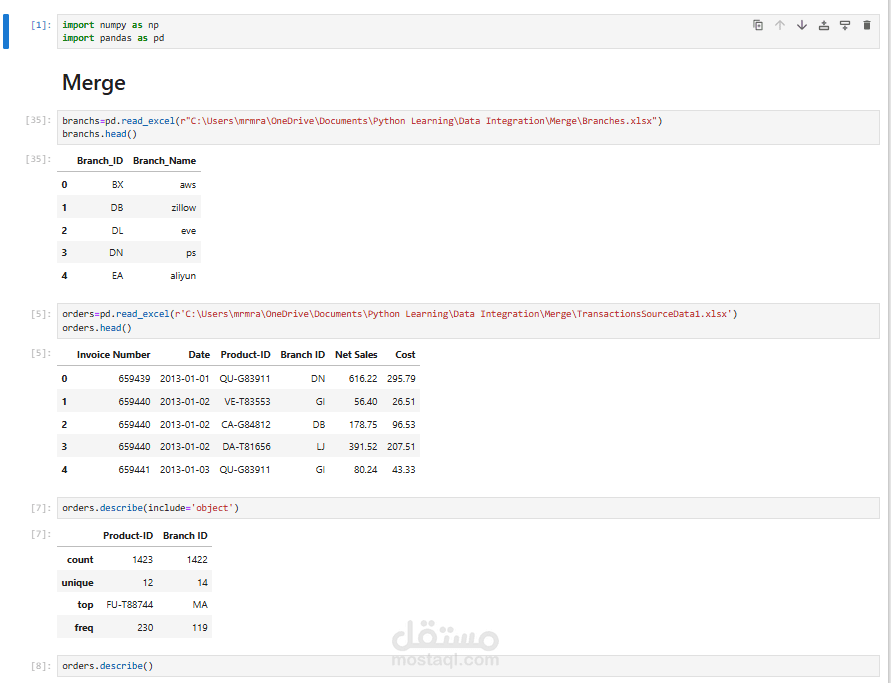Click the Net Sales column header
Image resolution: width=891 pixels, height=683 pixels.
click(x=356, y=355)
